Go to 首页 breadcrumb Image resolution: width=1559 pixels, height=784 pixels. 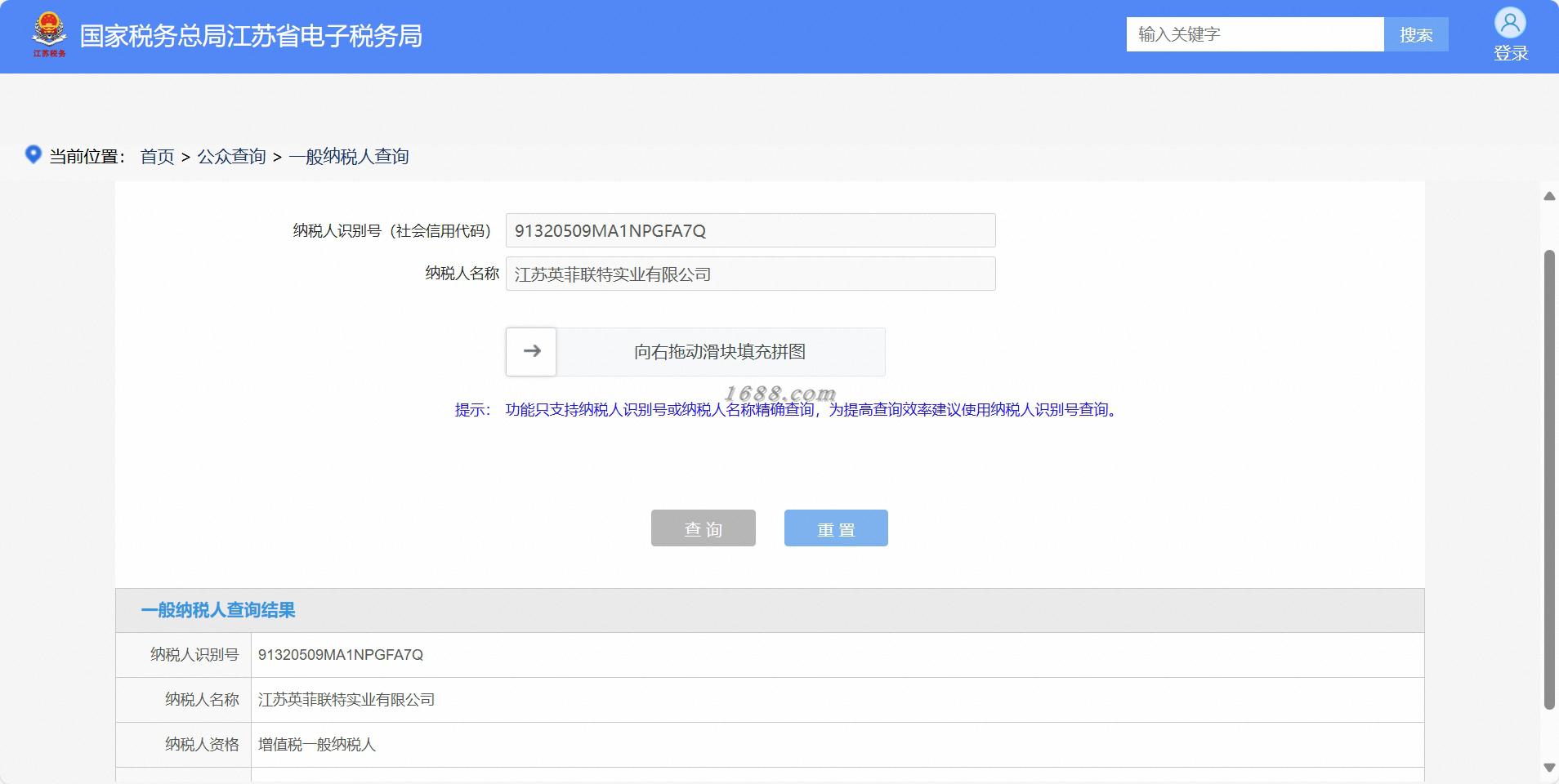(158, 156)
